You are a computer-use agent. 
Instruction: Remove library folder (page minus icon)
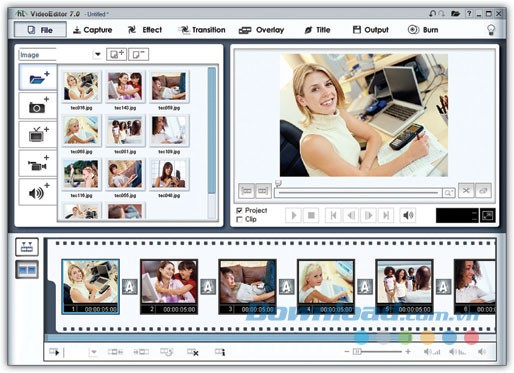click(139, 54)
